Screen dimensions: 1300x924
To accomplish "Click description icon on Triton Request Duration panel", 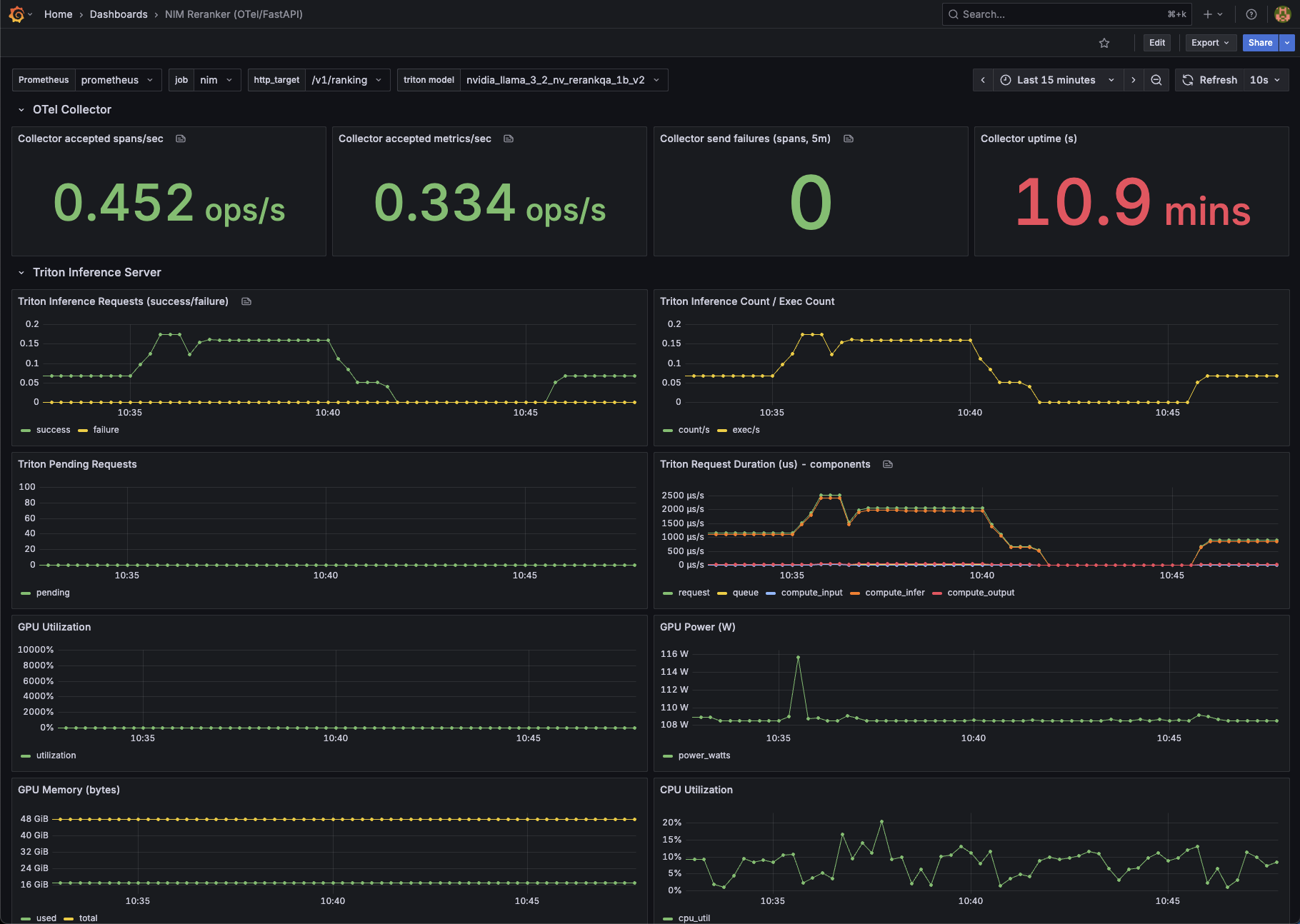I will (888, 464).
